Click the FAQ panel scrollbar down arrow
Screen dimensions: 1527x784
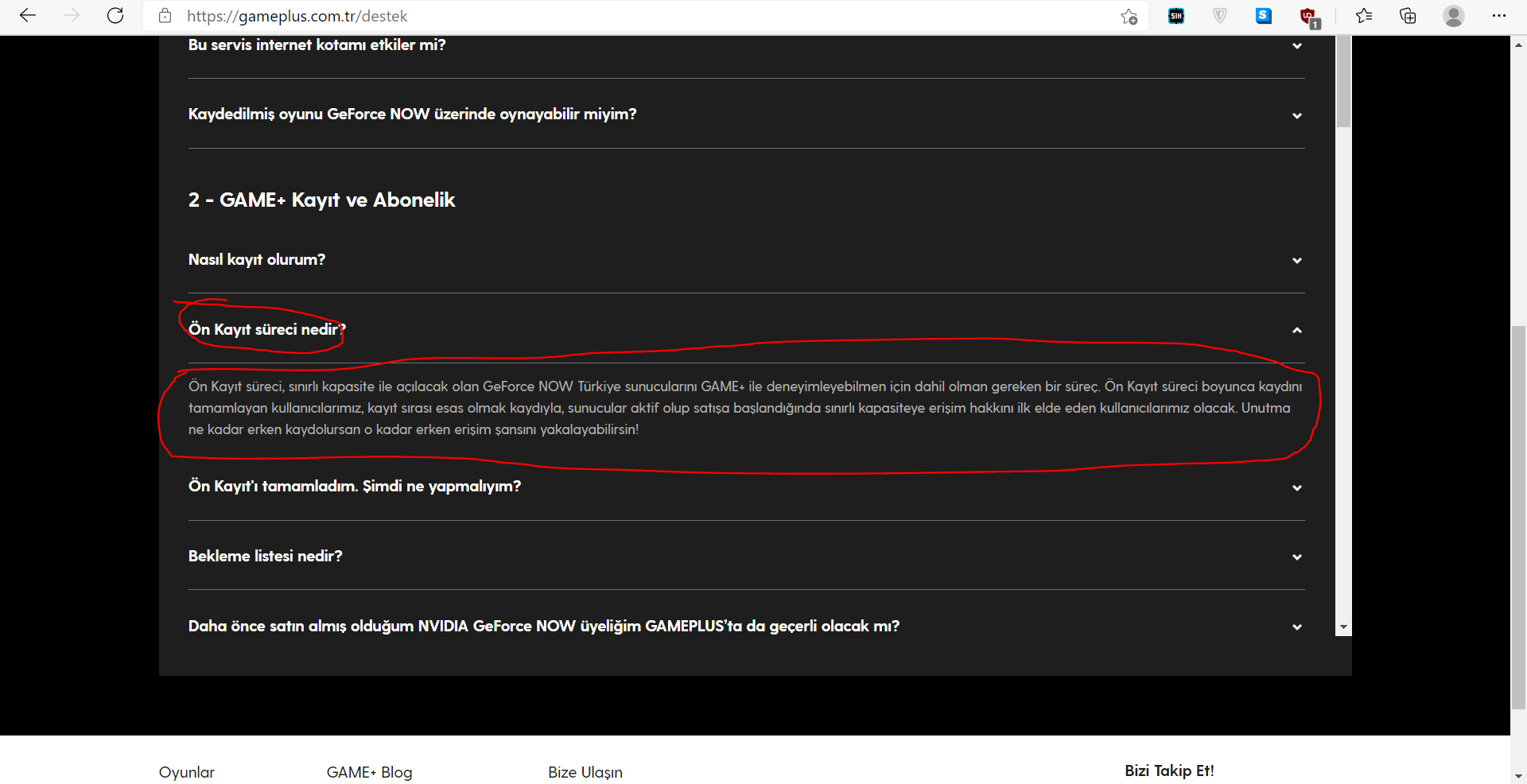coord(1343,627)
